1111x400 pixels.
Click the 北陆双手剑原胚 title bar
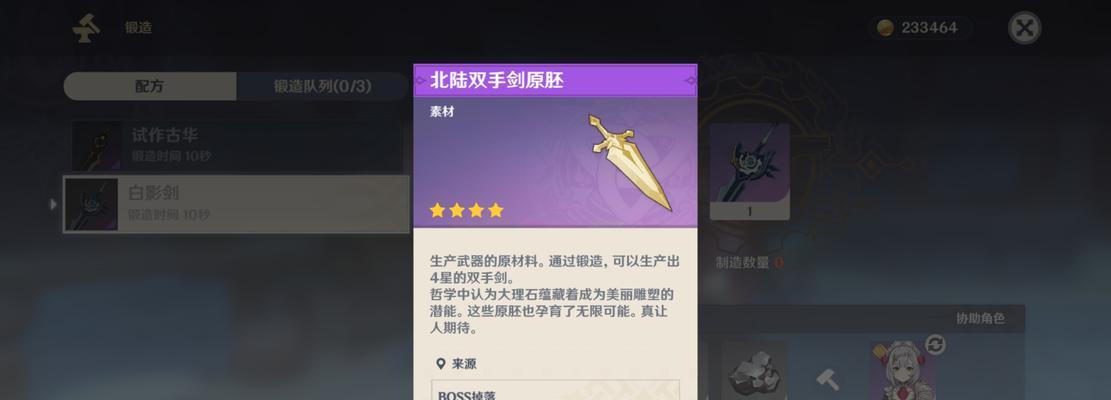coord(555,81)
